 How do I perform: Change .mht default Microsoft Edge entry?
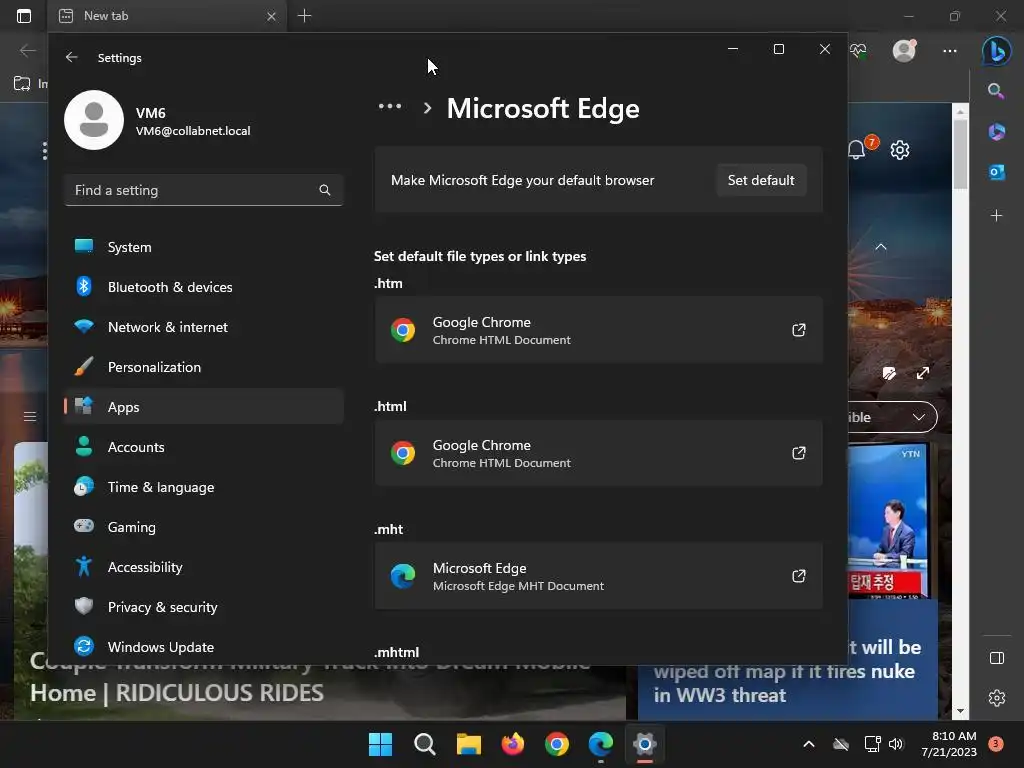point(598,576)
